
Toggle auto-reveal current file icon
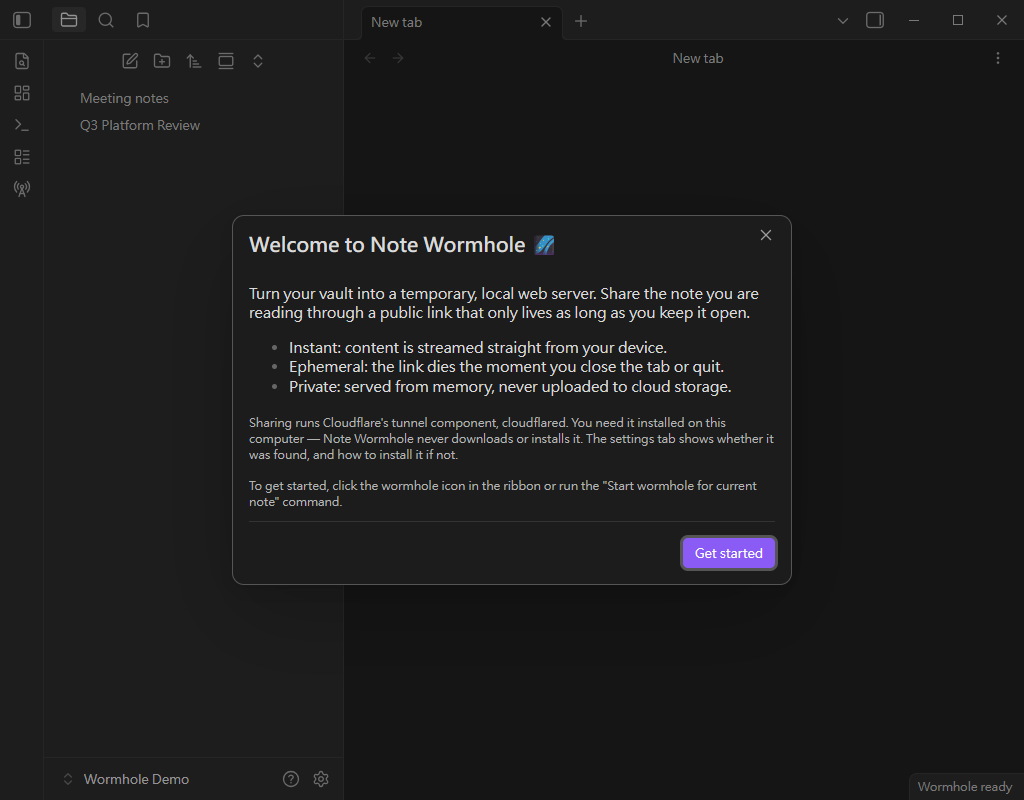pyautogui.click(x=226, y=61)
